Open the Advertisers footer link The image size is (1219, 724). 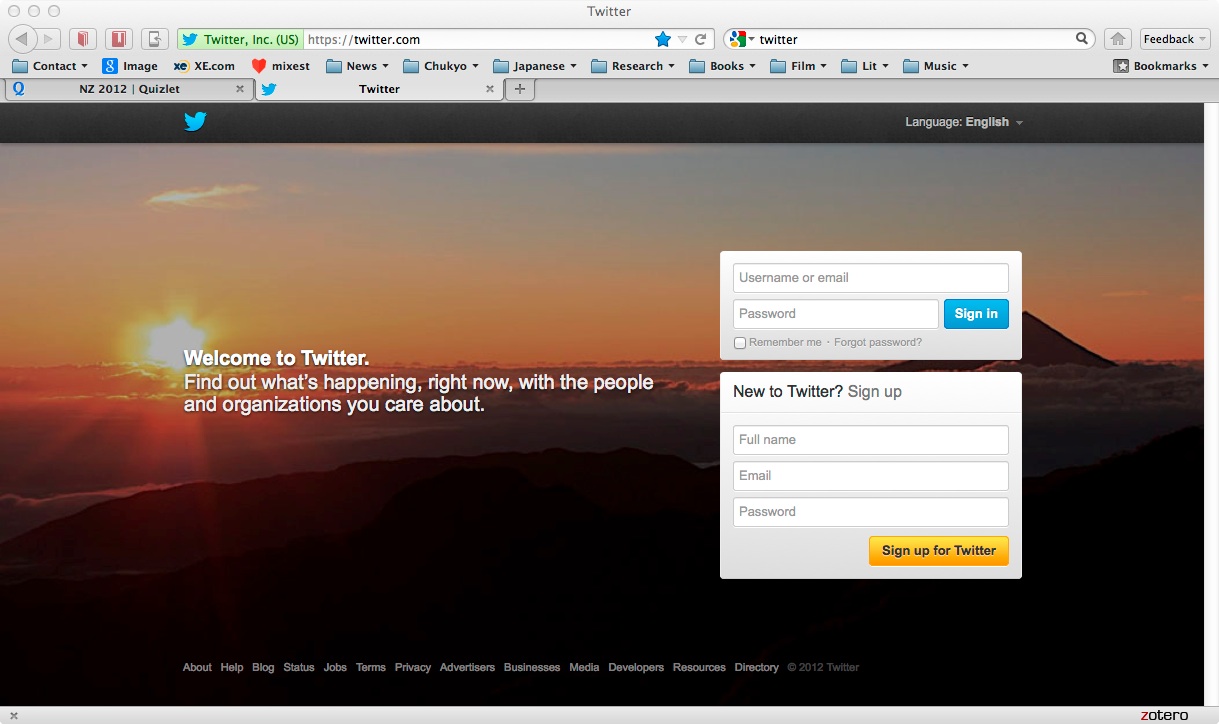point(467,668)
